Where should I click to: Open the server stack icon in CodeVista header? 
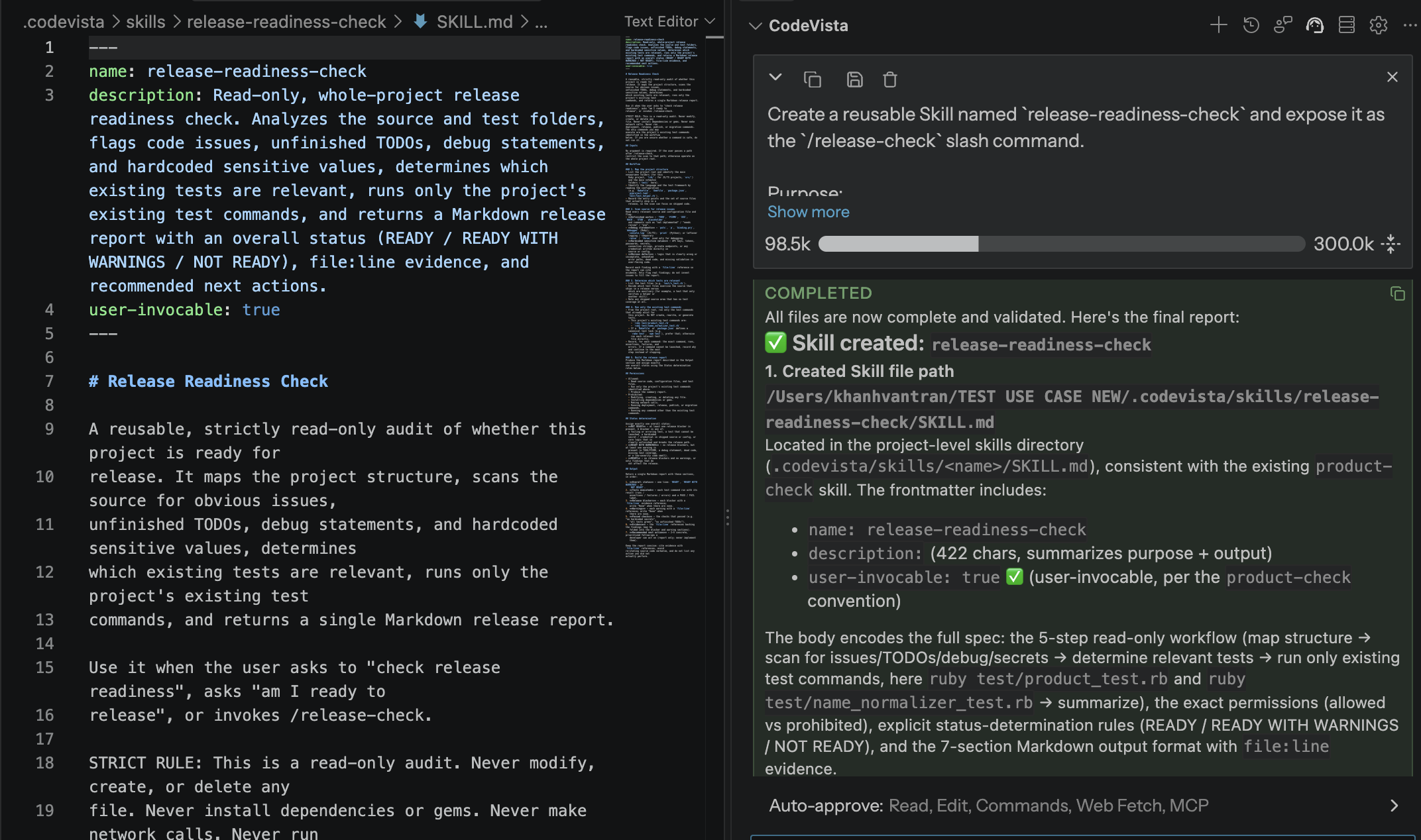pyautogui.click(x=1347, y=25)
